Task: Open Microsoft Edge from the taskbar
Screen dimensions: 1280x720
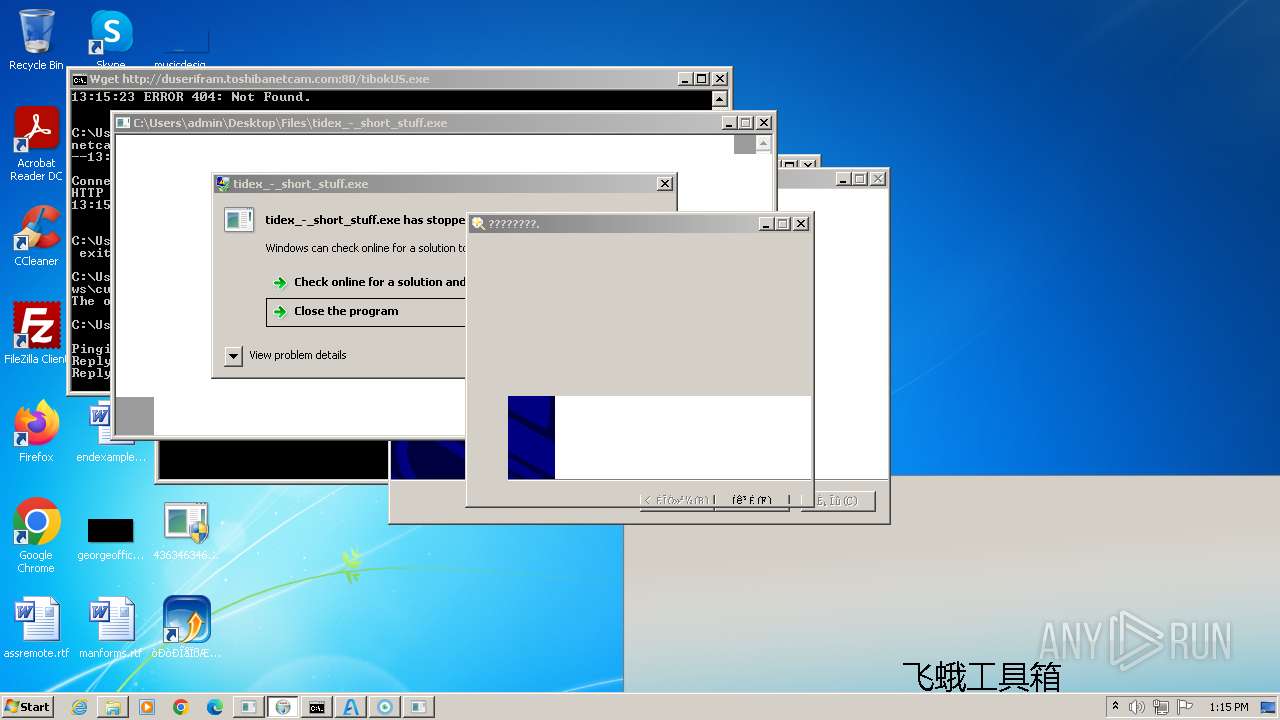Action: tap(215, 707)
